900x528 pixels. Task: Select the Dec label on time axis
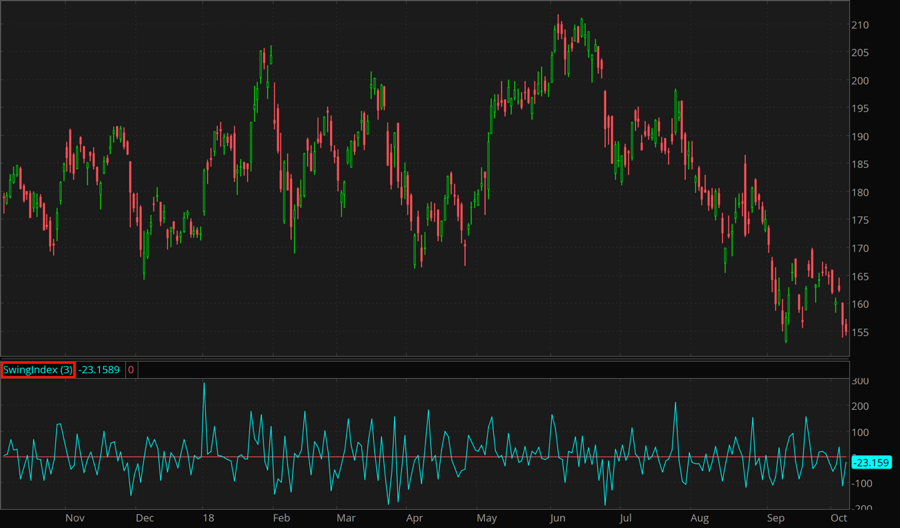tap(144, 519)
